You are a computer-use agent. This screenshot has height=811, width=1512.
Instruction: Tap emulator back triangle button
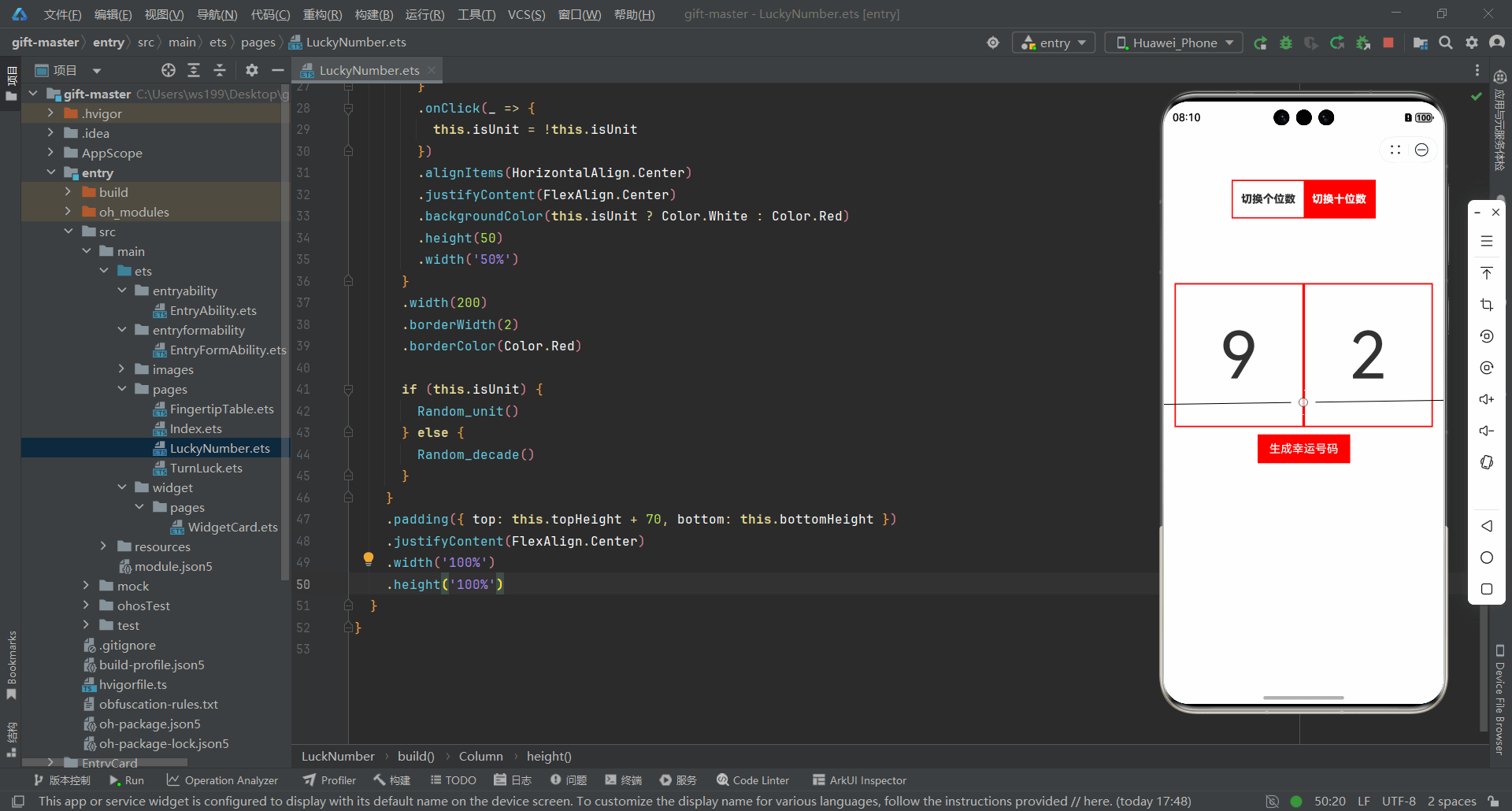click(1487, 525)
